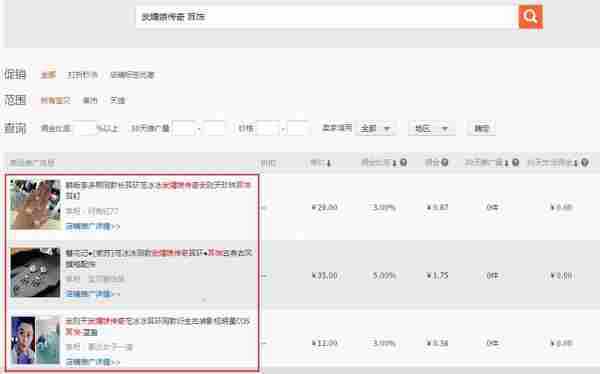Click the 确定 confirm filter button
The width and height of the screenshot is (600, 374).
click(x=481, y=129)
